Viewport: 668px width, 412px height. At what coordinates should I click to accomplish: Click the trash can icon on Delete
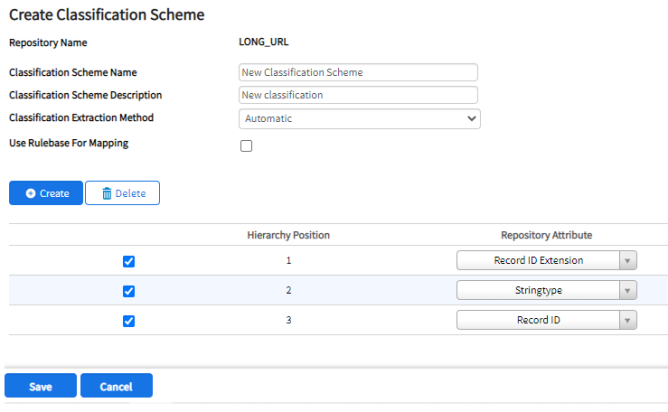pyautogui.click(x=107, y=193)
